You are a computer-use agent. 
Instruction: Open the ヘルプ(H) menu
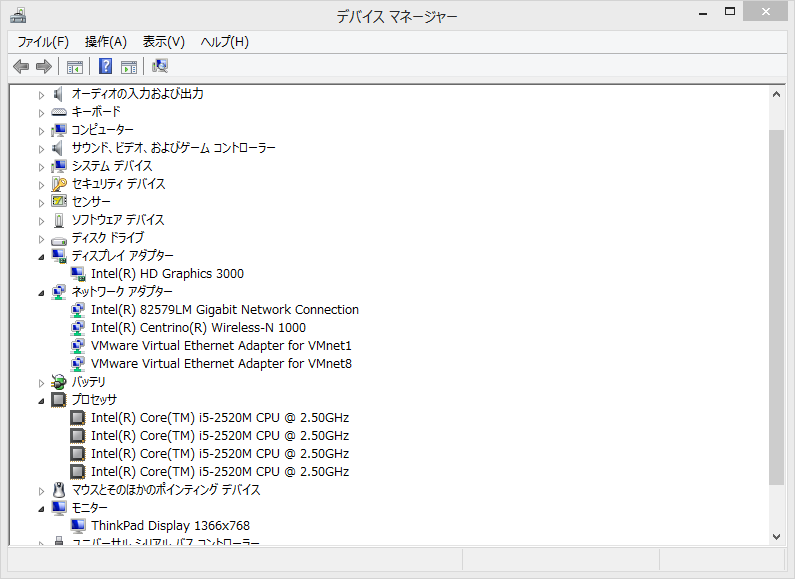click(x=225, y=42)
